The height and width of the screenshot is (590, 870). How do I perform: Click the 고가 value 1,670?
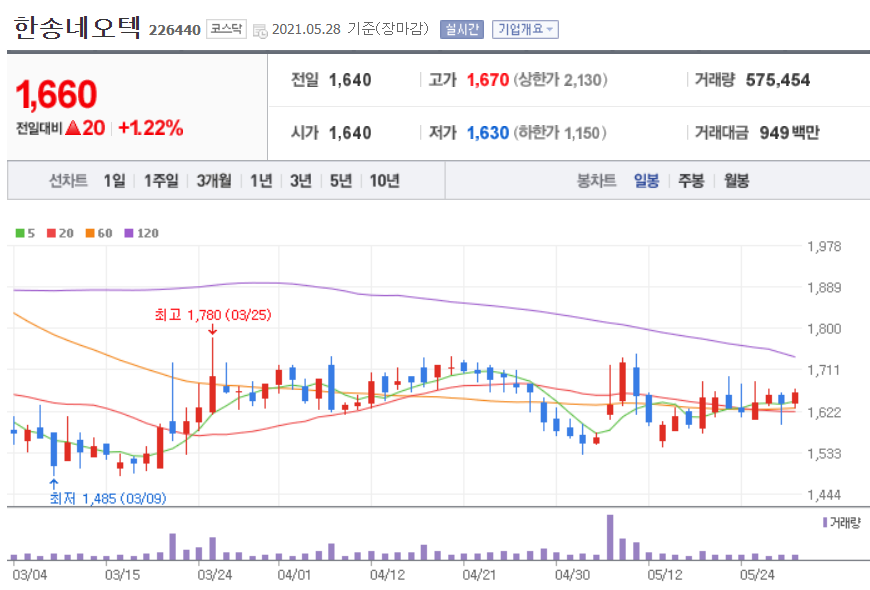(x=488, y=80)
